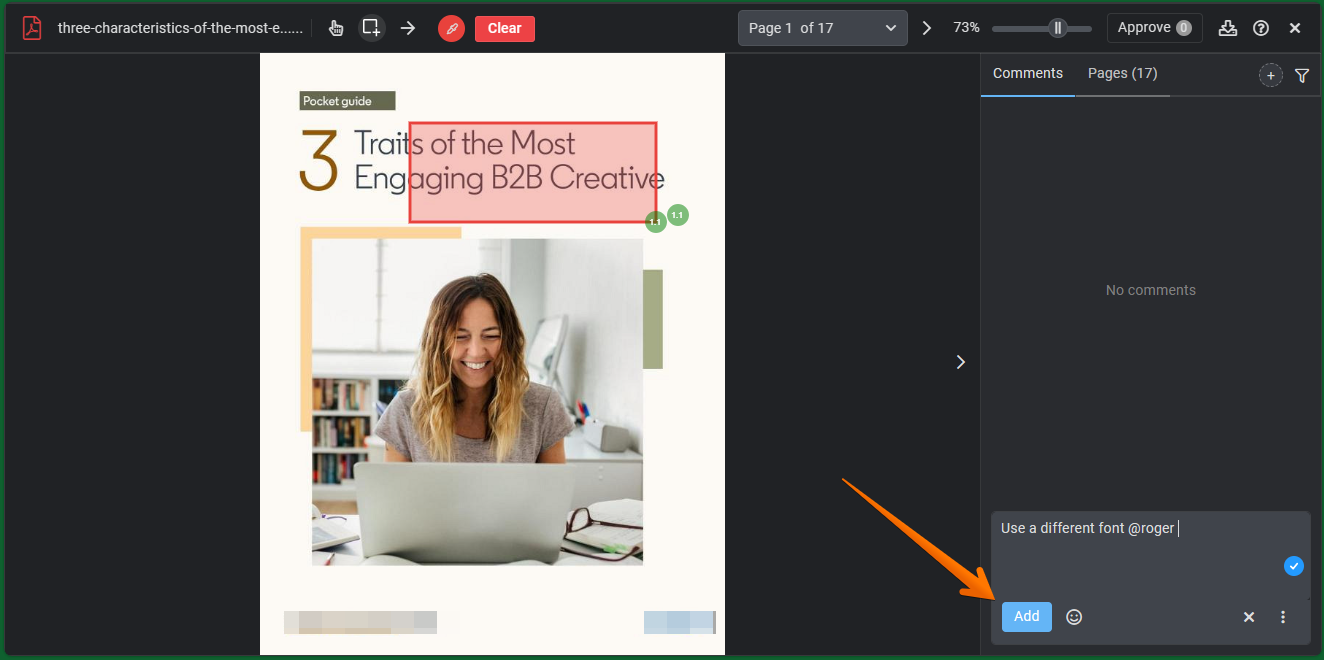
Task: Go to next page using chevron
Action: tap(926, 28)
